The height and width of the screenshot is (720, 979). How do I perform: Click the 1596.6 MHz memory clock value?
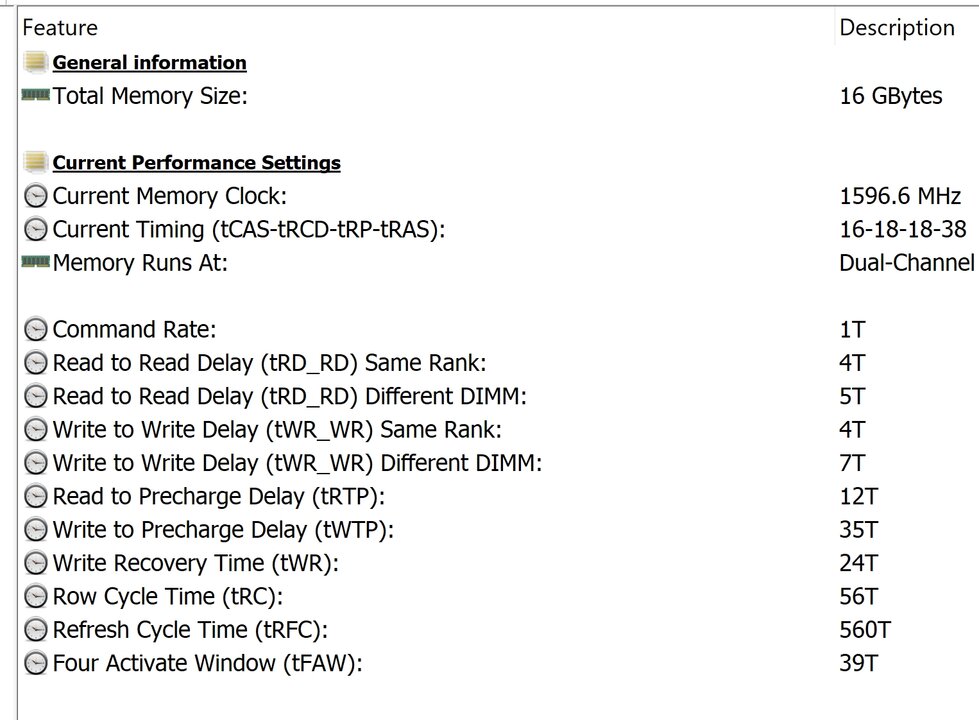[x=900, y=196]
